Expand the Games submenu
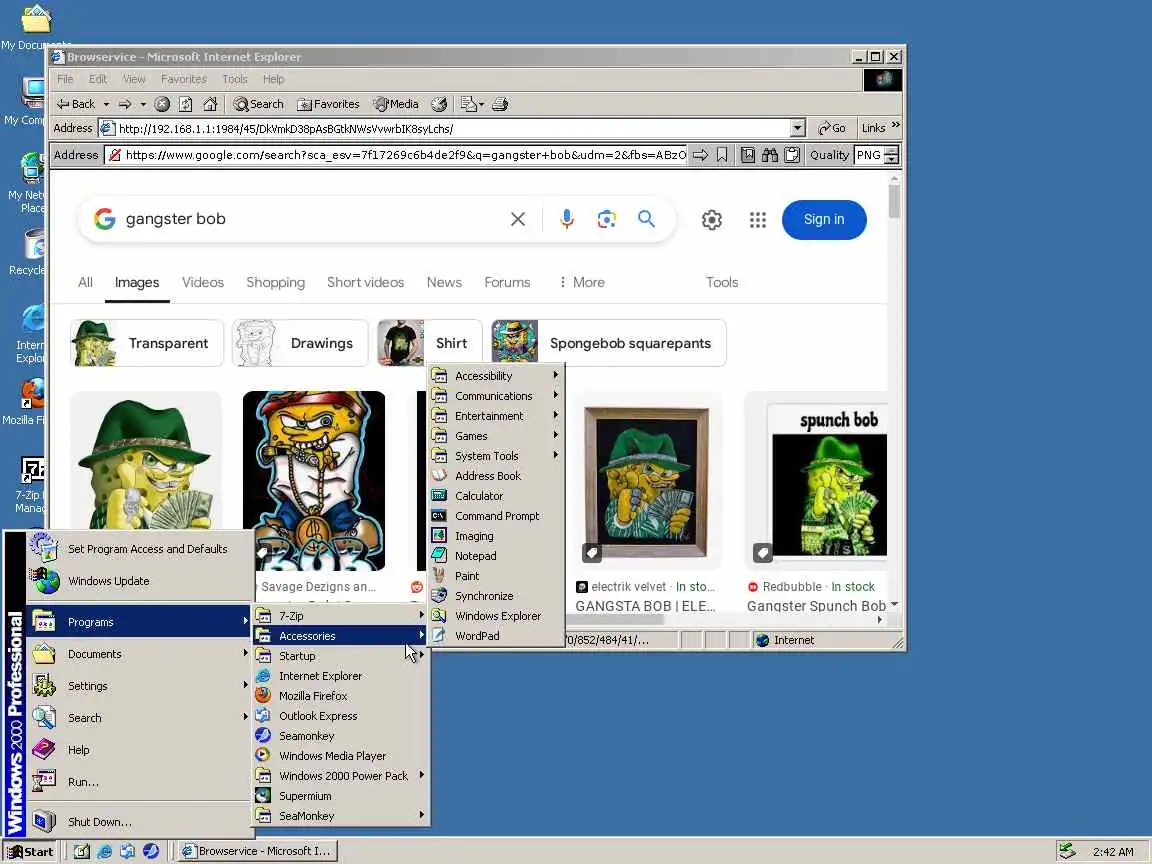The width and height of the screenshot is (1152, 864). (497, 436)
